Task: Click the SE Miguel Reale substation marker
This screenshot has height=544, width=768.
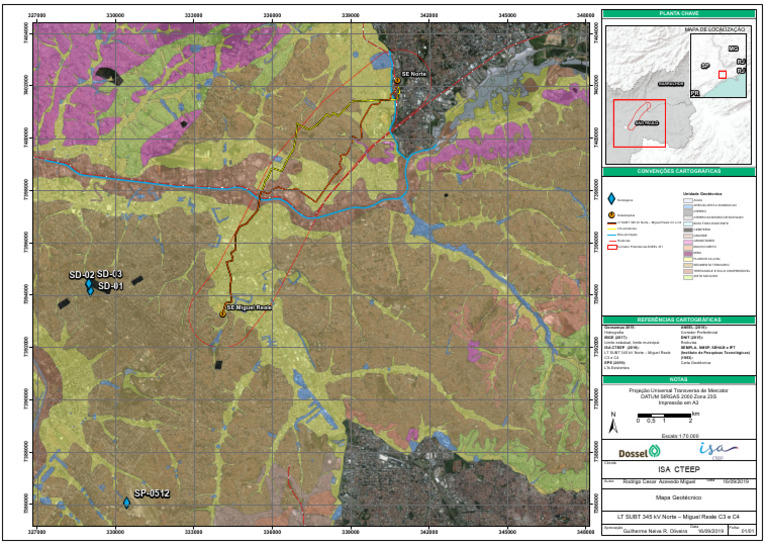Action: 222,313
